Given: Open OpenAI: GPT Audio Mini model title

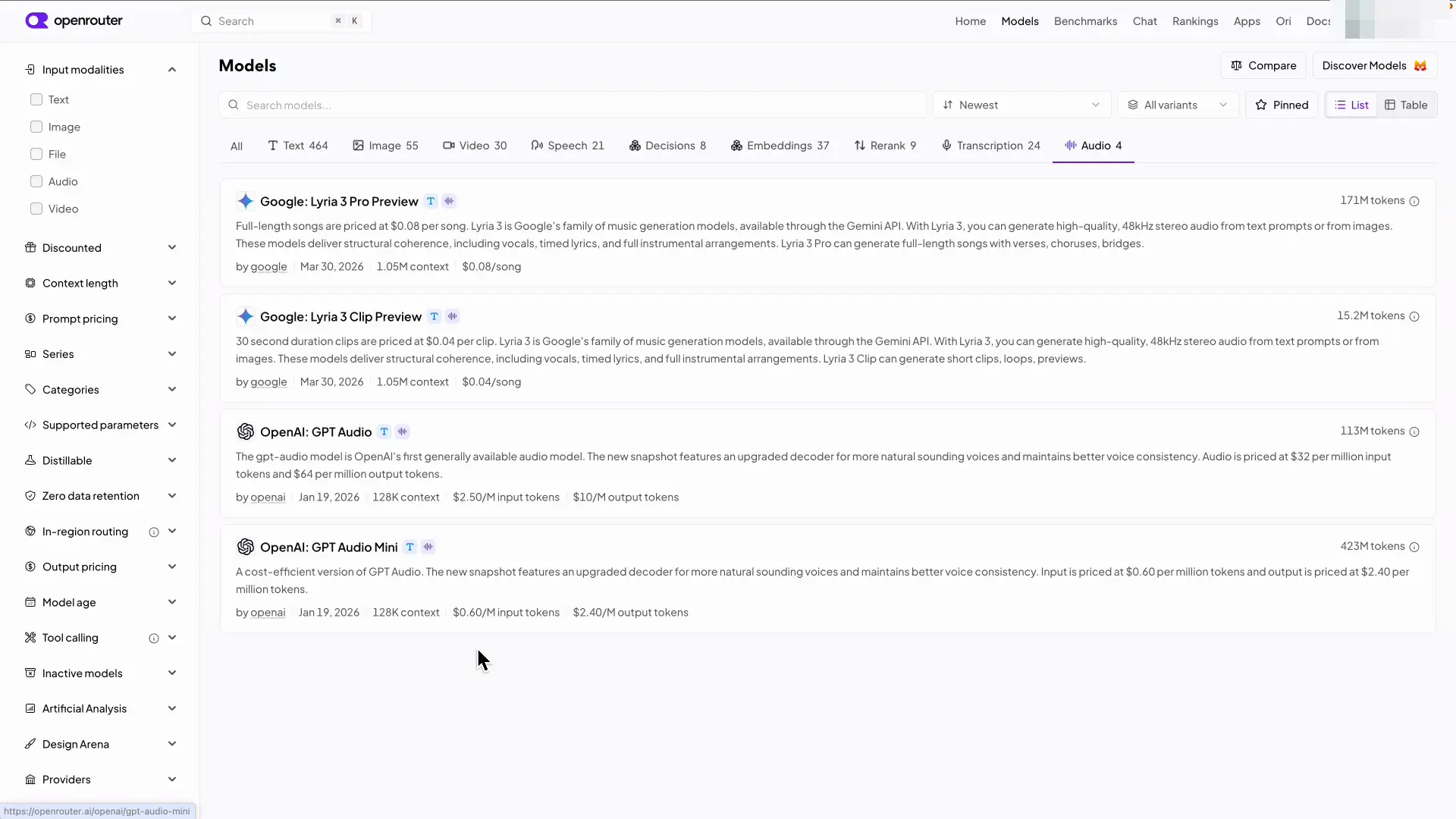Looking at the screenshot, I should pyautogui.click(x=328, y=547).
